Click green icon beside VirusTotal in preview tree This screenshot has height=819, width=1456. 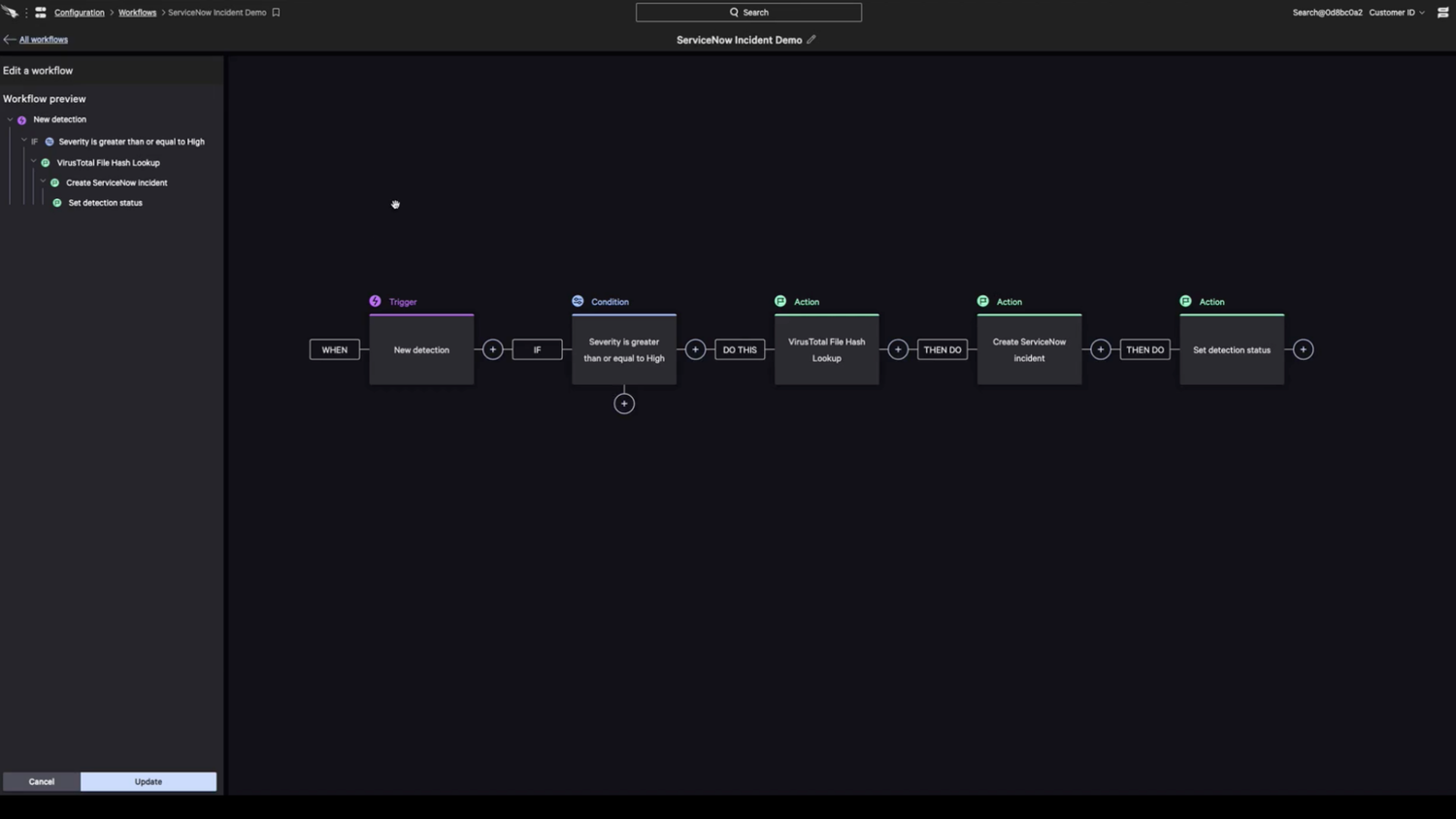point(45,163)
